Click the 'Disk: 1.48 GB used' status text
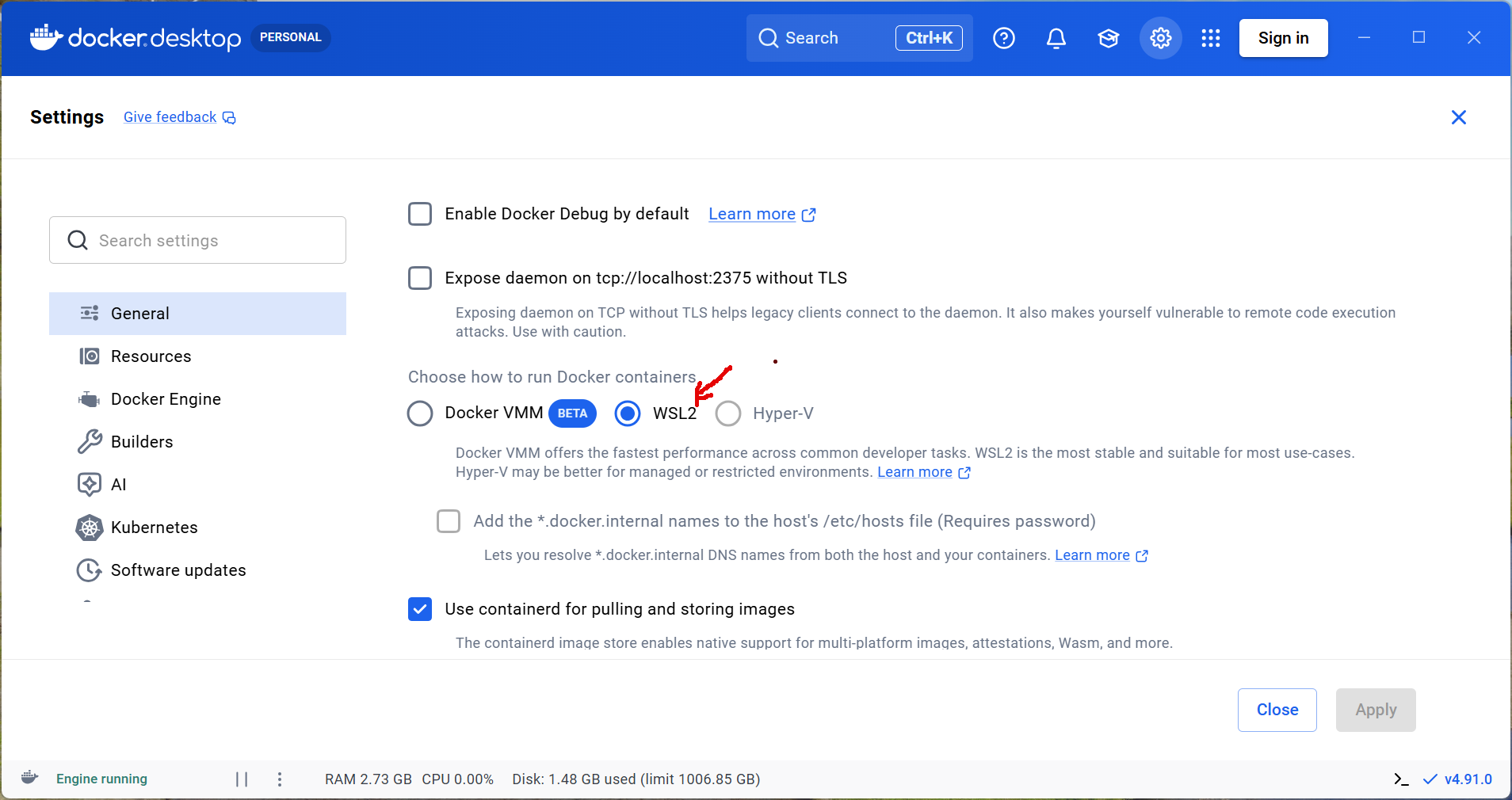 pyautogui.click(x=574, y=779)
